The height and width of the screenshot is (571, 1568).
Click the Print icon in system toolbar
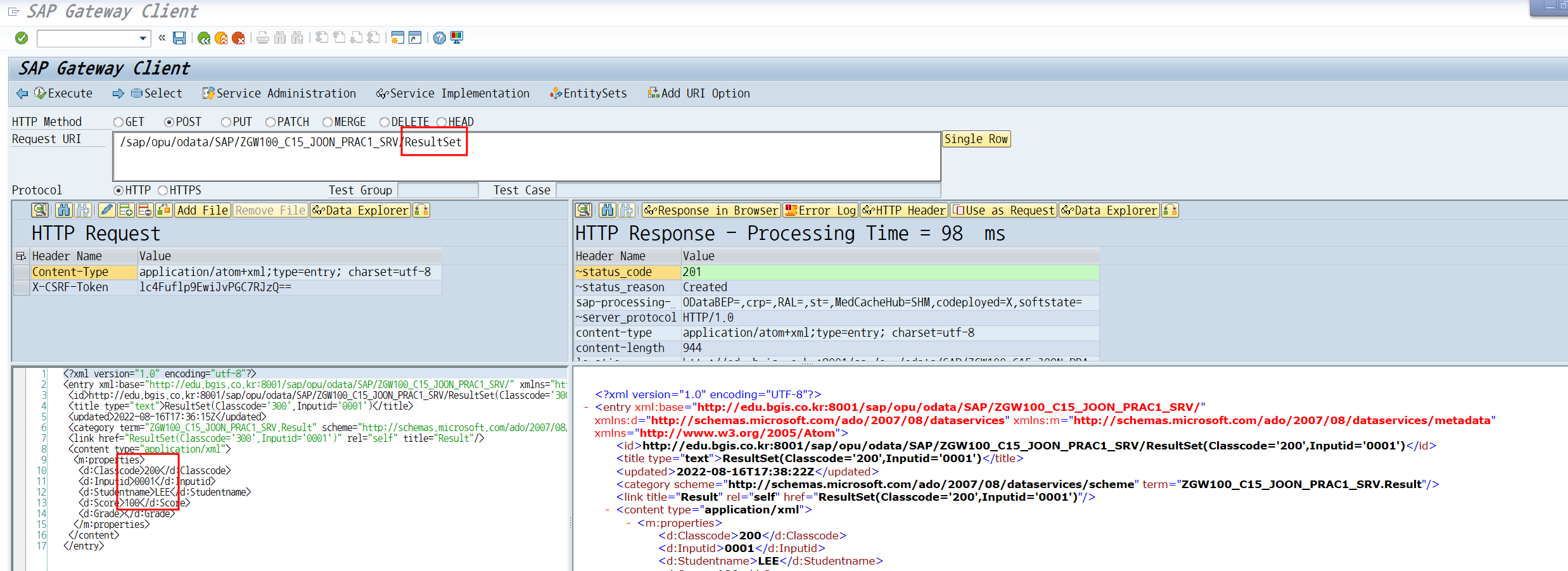point(263,38)
